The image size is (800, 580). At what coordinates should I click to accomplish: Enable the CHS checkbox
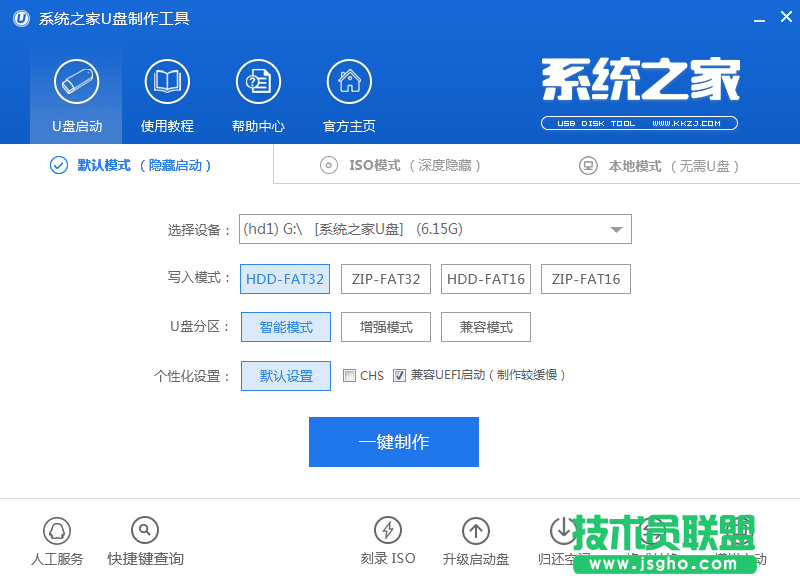pos(350,376)
